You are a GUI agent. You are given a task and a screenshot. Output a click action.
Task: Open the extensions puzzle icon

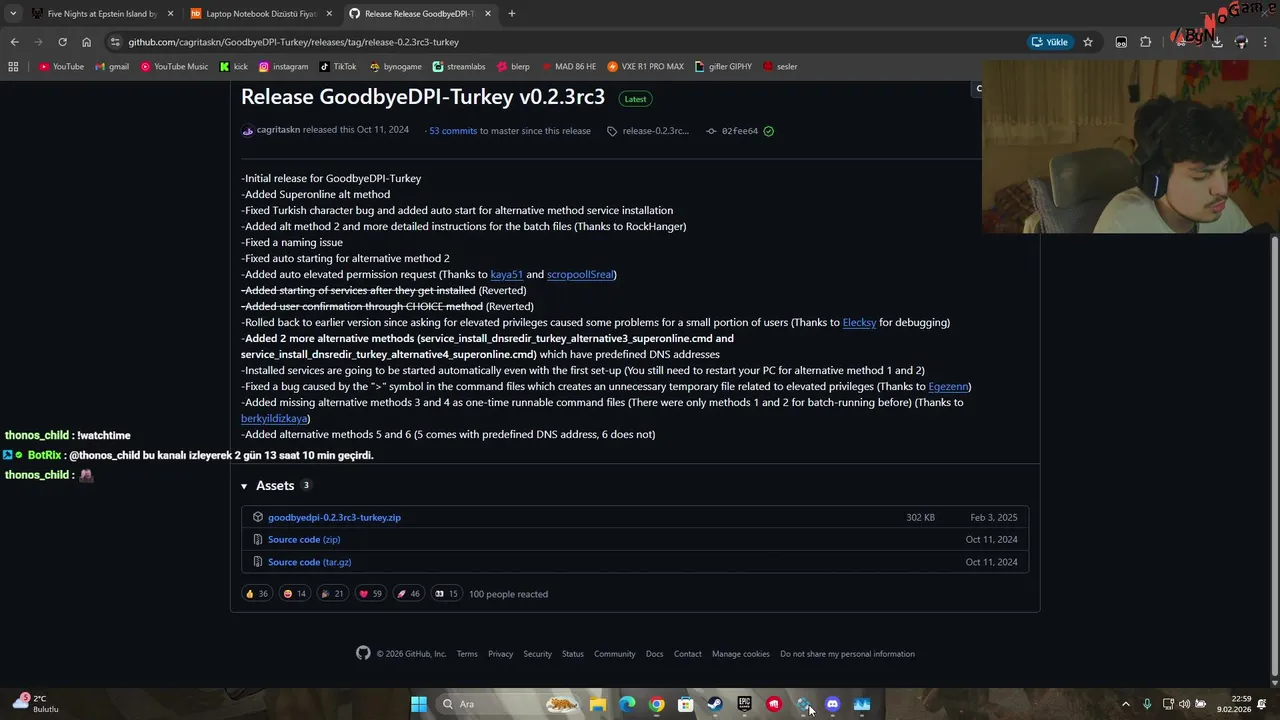coord(1146,42)
